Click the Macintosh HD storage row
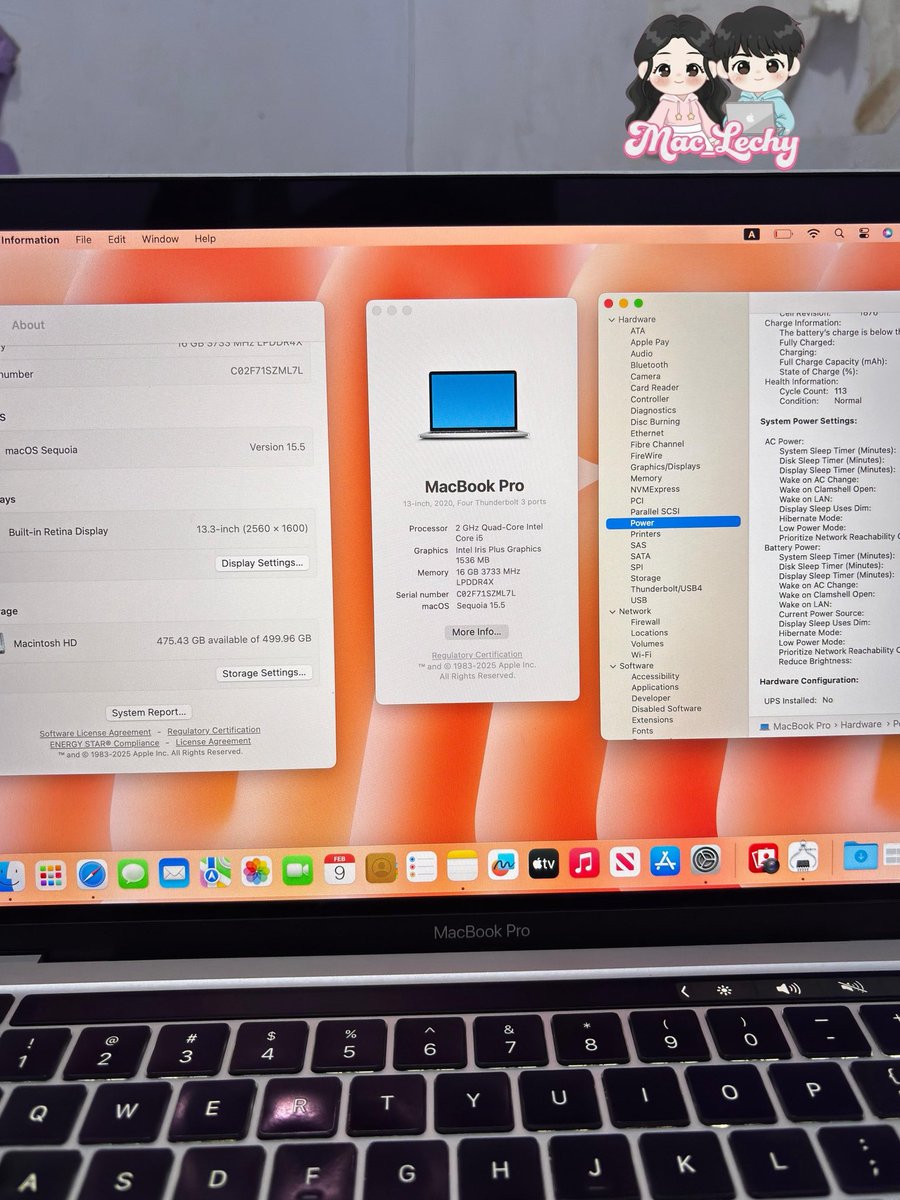This screenshot has width=900, height=1200. pyautogui.click(x=160, y=641)
